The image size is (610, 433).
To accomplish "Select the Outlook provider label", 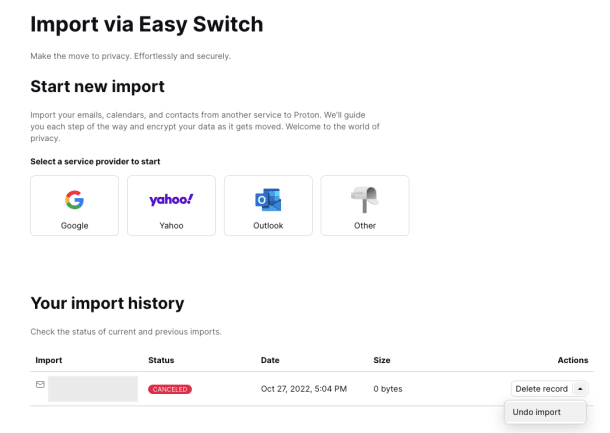I will [x=268, y=226].
